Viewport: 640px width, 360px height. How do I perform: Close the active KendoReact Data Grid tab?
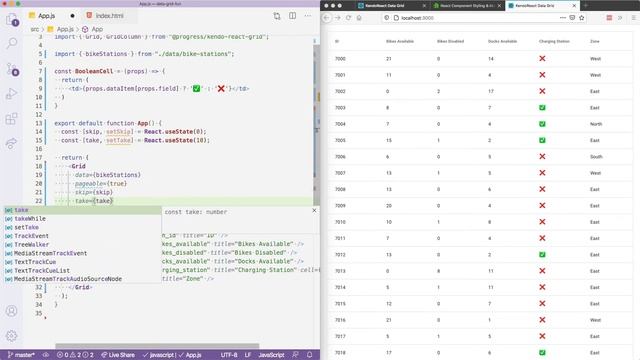coord(574,6)
